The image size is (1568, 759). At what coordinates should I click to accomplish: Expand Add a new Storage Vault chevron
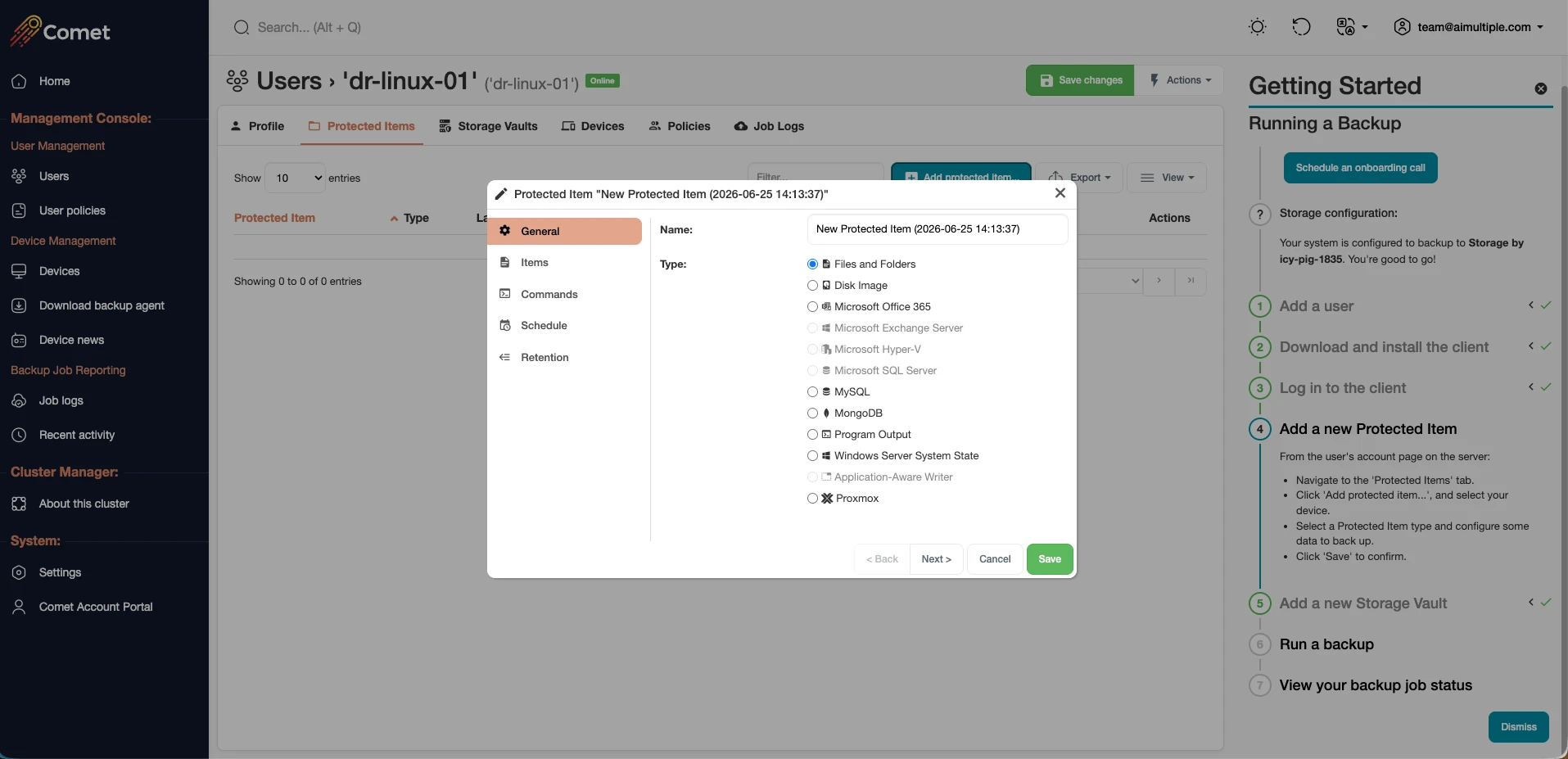(1531, 603)
